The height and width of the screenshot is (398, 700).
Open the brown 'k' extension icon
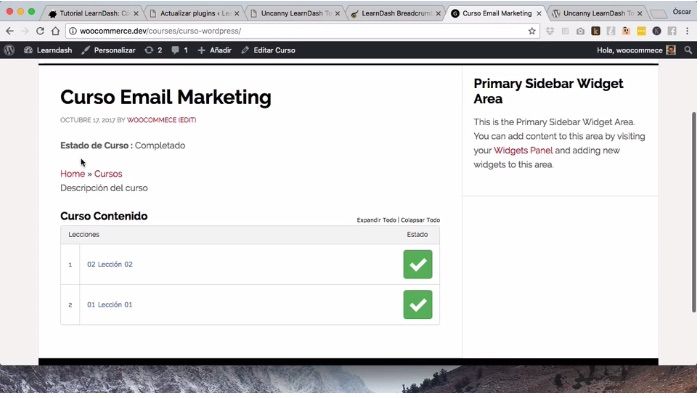(x=596, y=31)
